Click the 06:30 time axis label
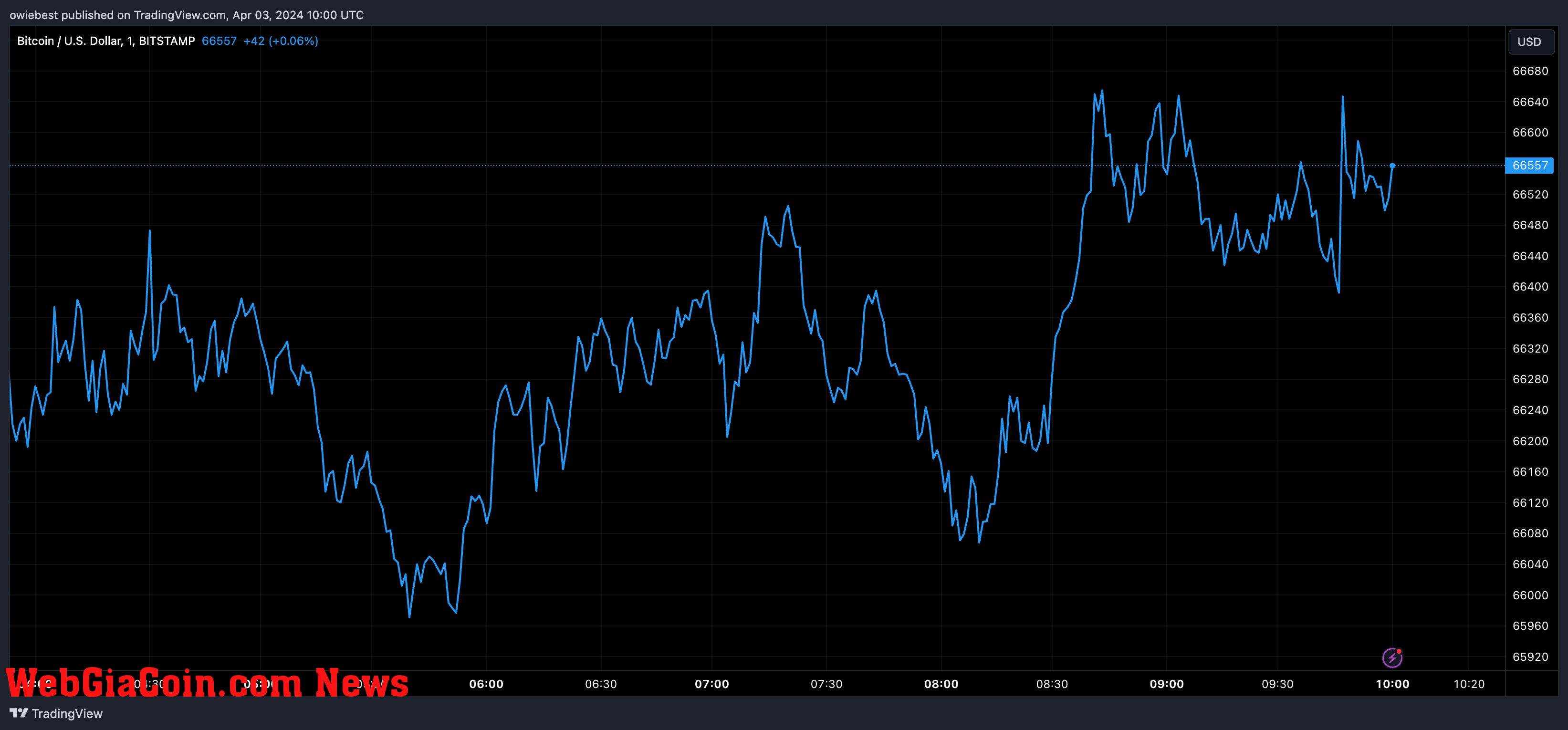 click(601, 684)
